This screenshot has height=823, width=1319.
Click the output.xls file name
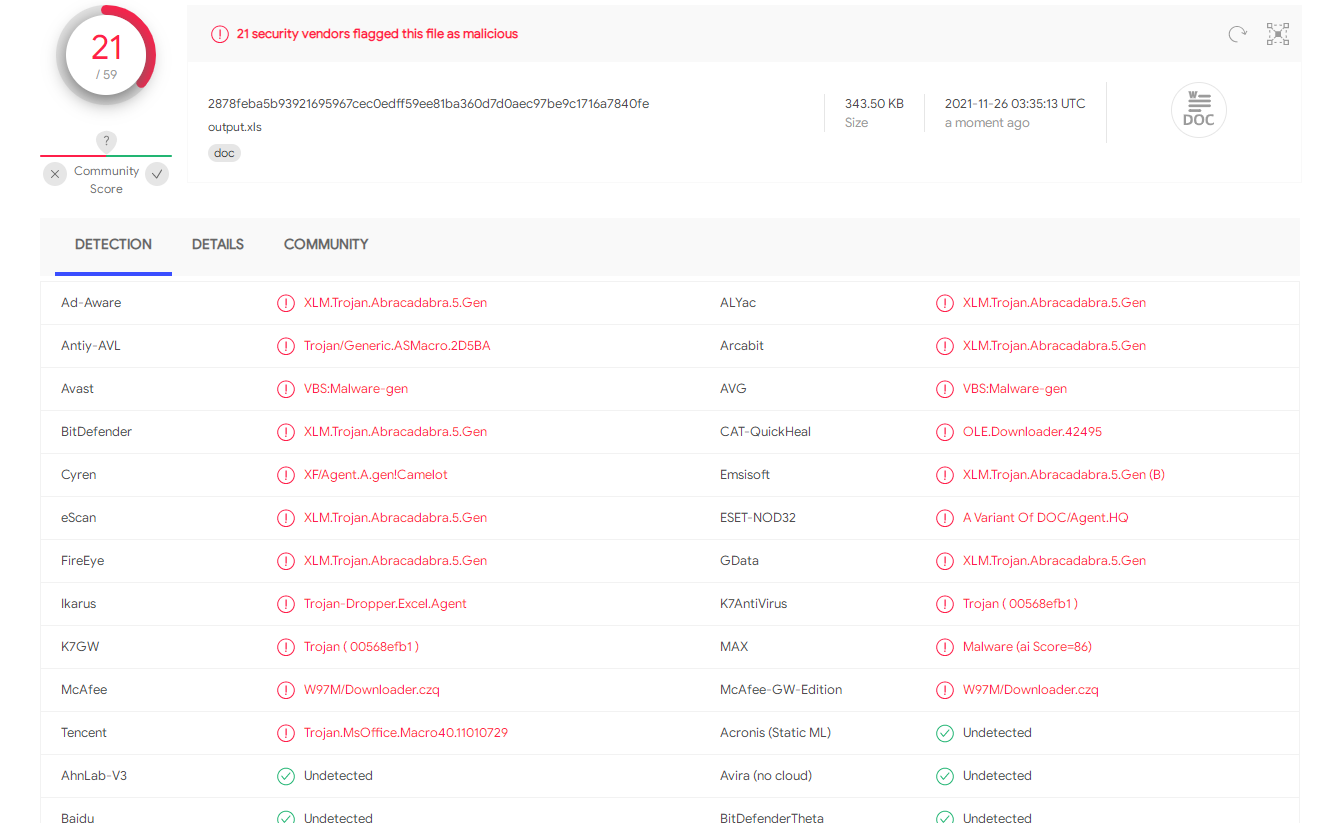click(x=235, y=127)
